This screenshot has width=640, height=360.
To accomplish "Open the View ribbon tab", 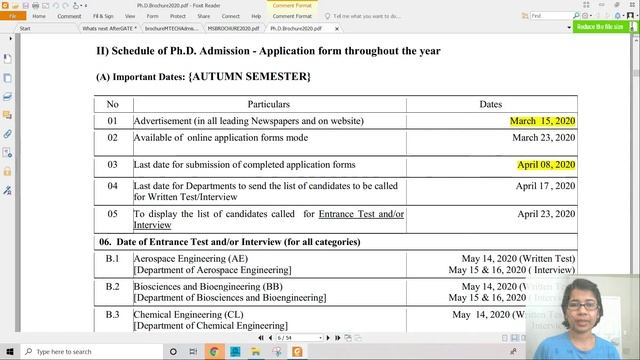I will tap(130, 16).
